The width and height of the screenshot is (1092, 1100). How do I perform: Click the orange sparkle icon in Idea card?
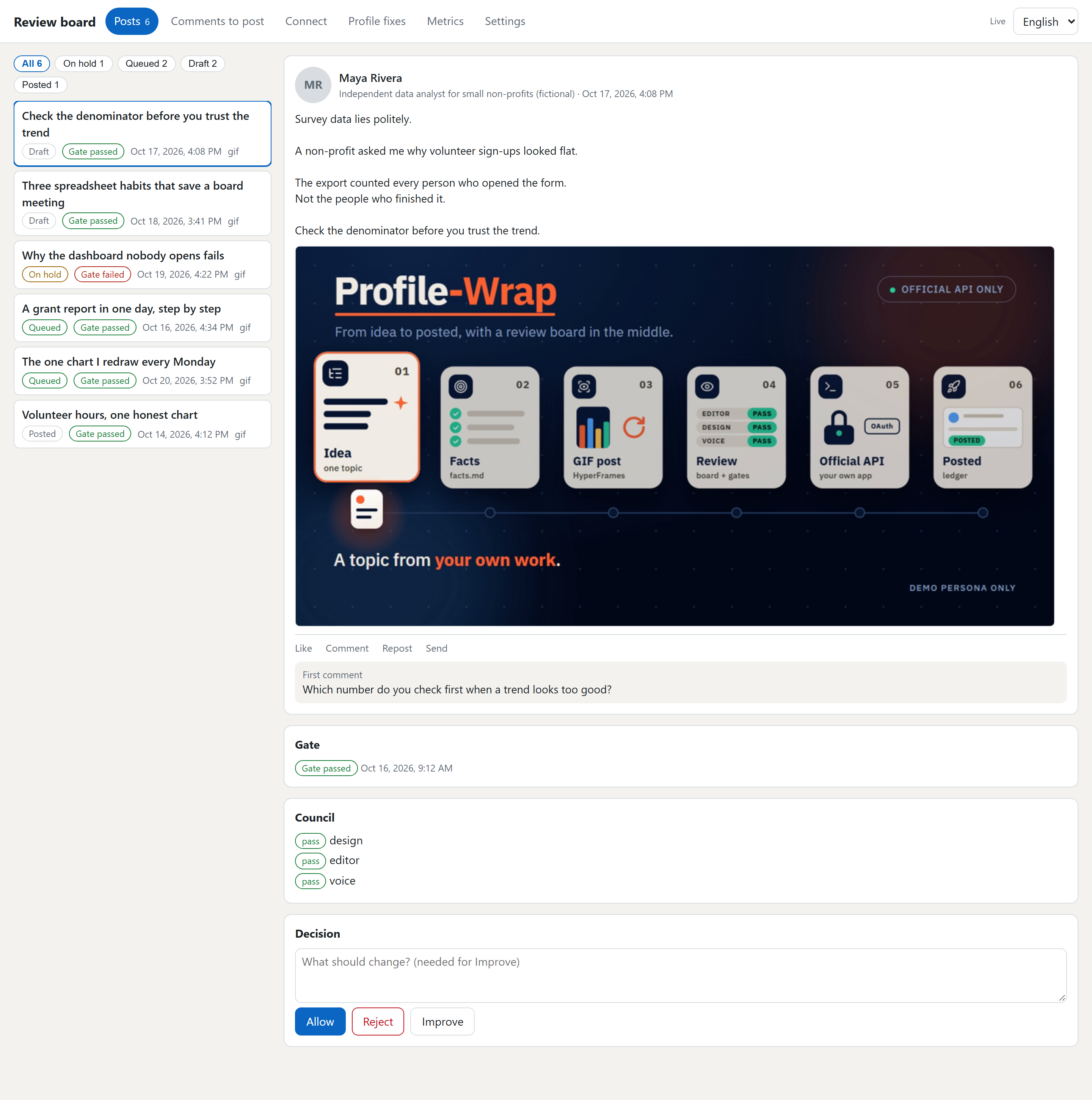[x=401, y=402]
